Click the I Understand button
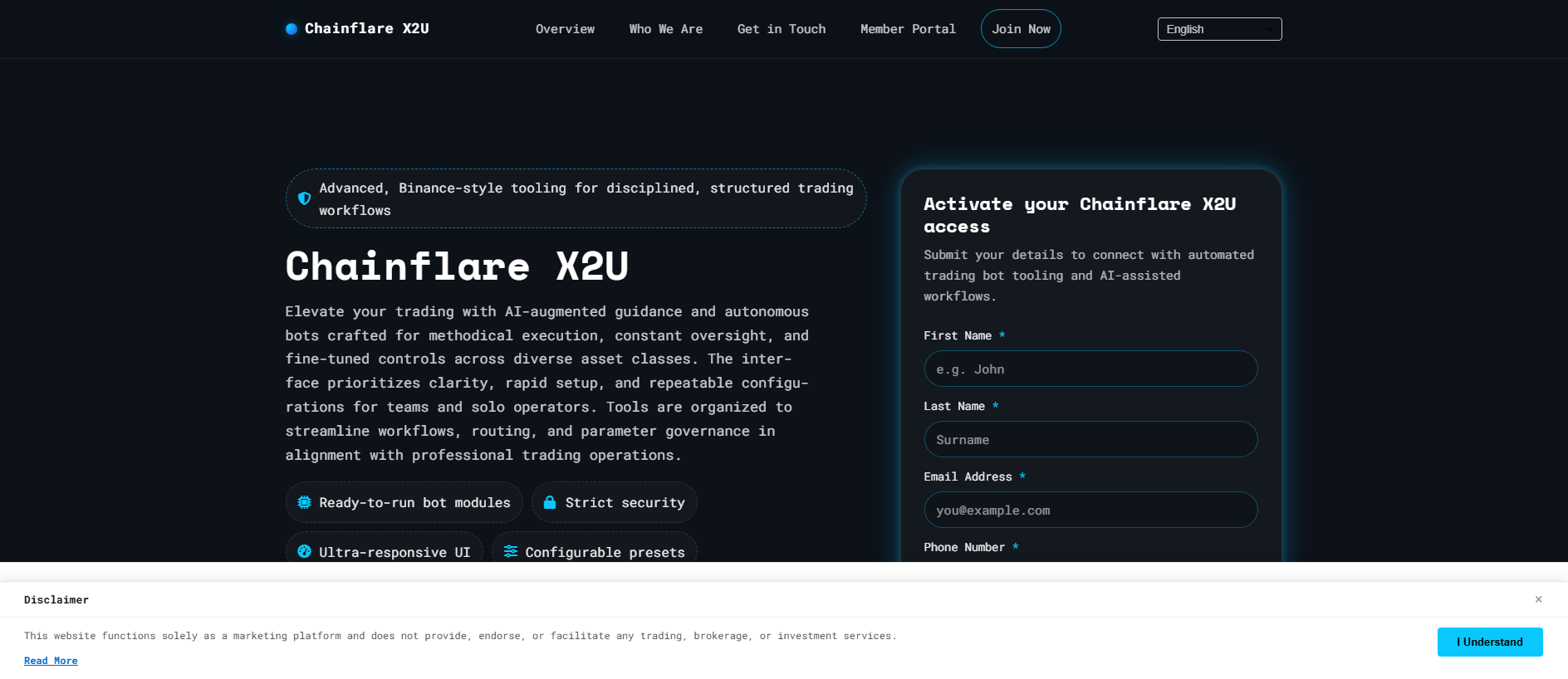 point(1490,642)
